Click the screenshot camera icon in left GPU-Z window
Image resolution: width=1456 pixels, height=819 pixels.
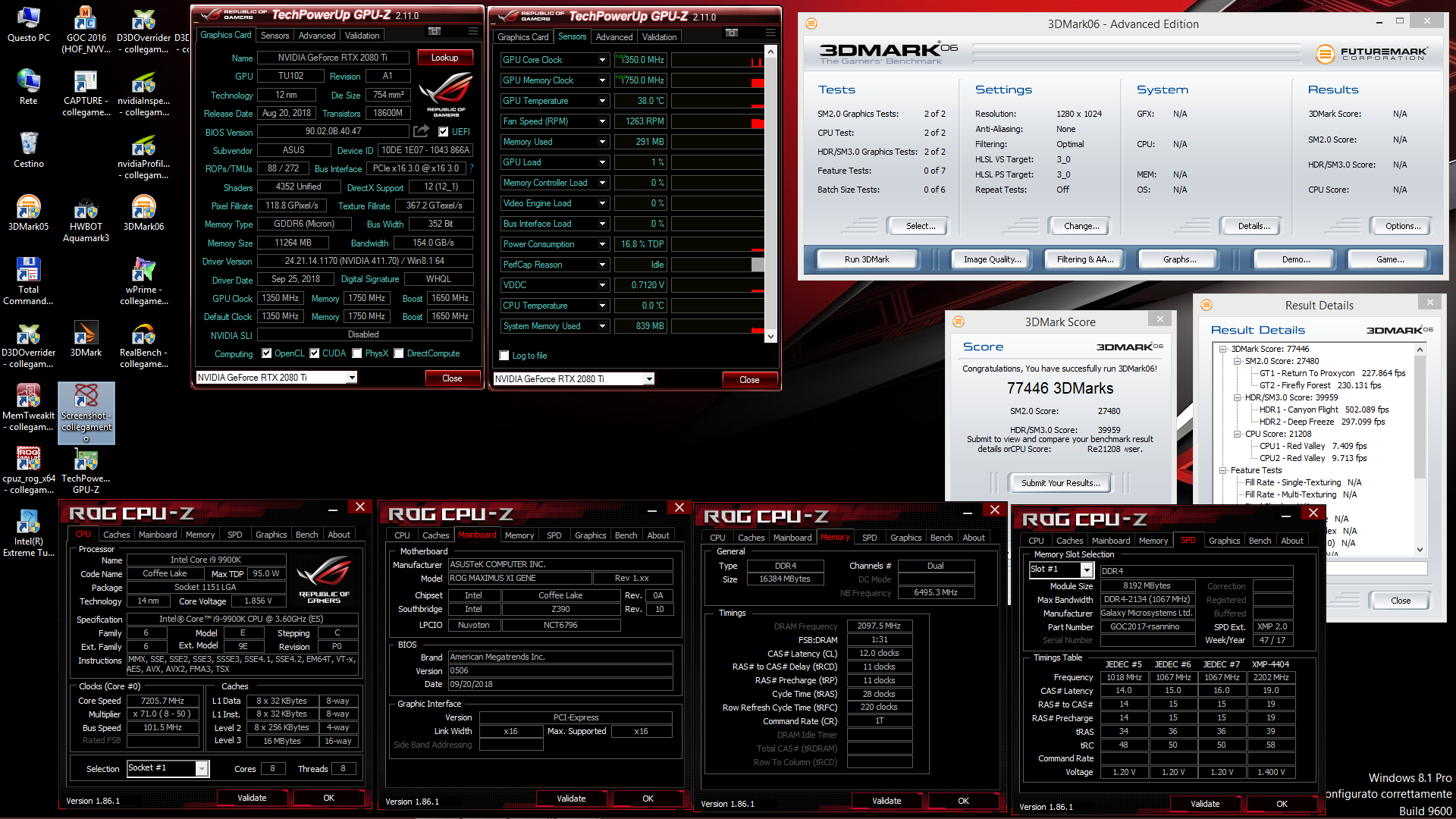pyautogui.click(x=435, y=31)
